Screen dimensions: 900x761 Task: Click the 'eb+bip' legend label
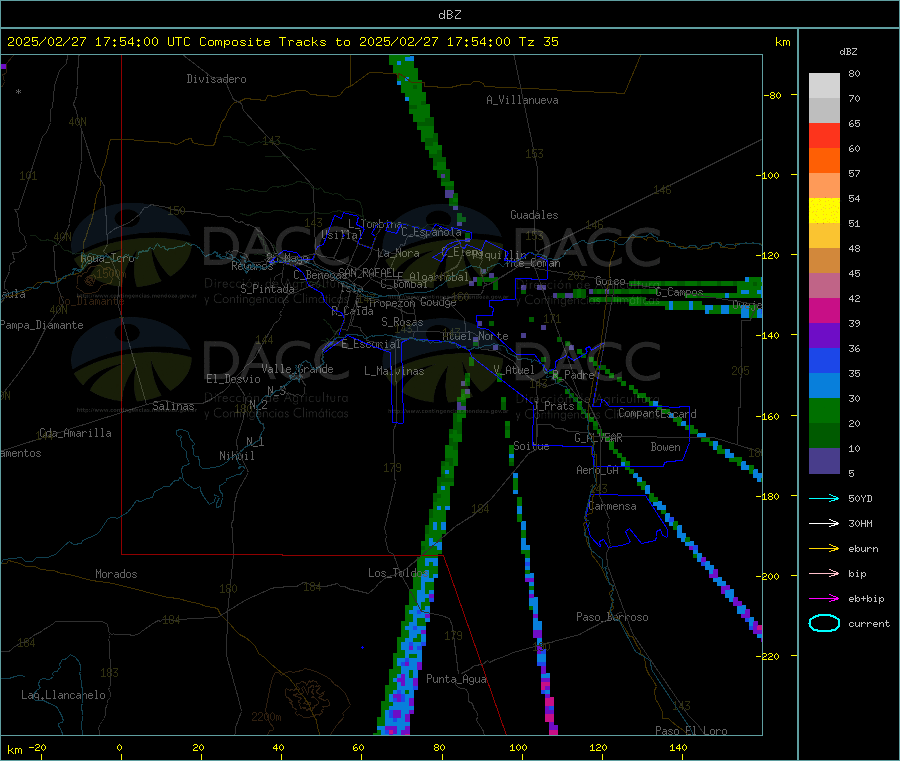(866, 599)
